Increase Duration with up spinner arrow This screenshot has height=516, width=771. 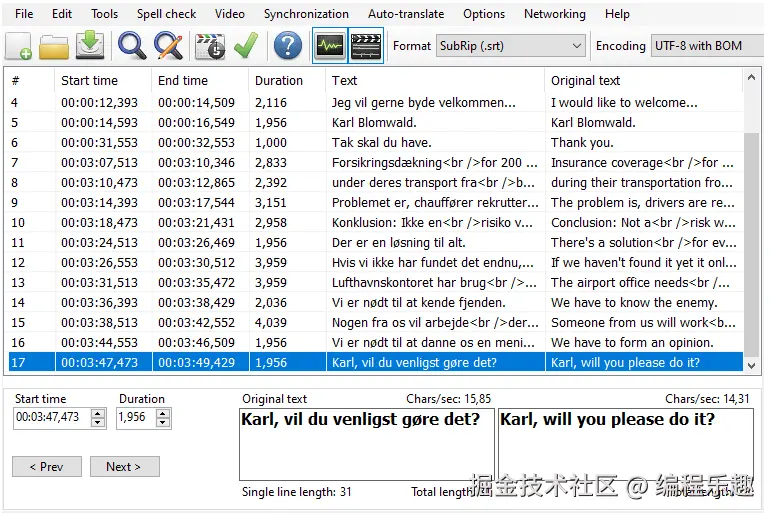(163, 414)
